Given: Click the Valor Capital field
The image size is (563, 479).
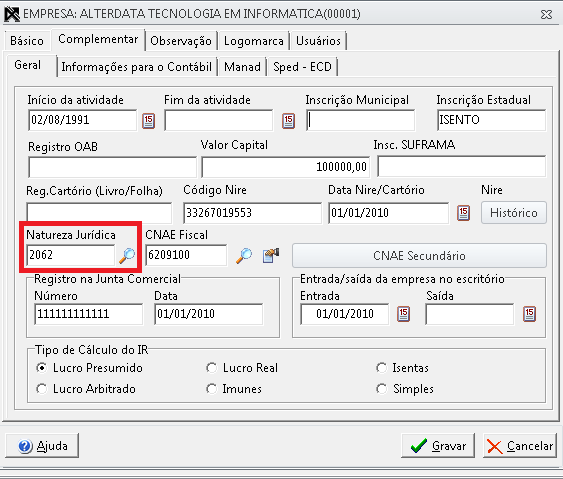Looking at the screenshot, I should 285,167.
